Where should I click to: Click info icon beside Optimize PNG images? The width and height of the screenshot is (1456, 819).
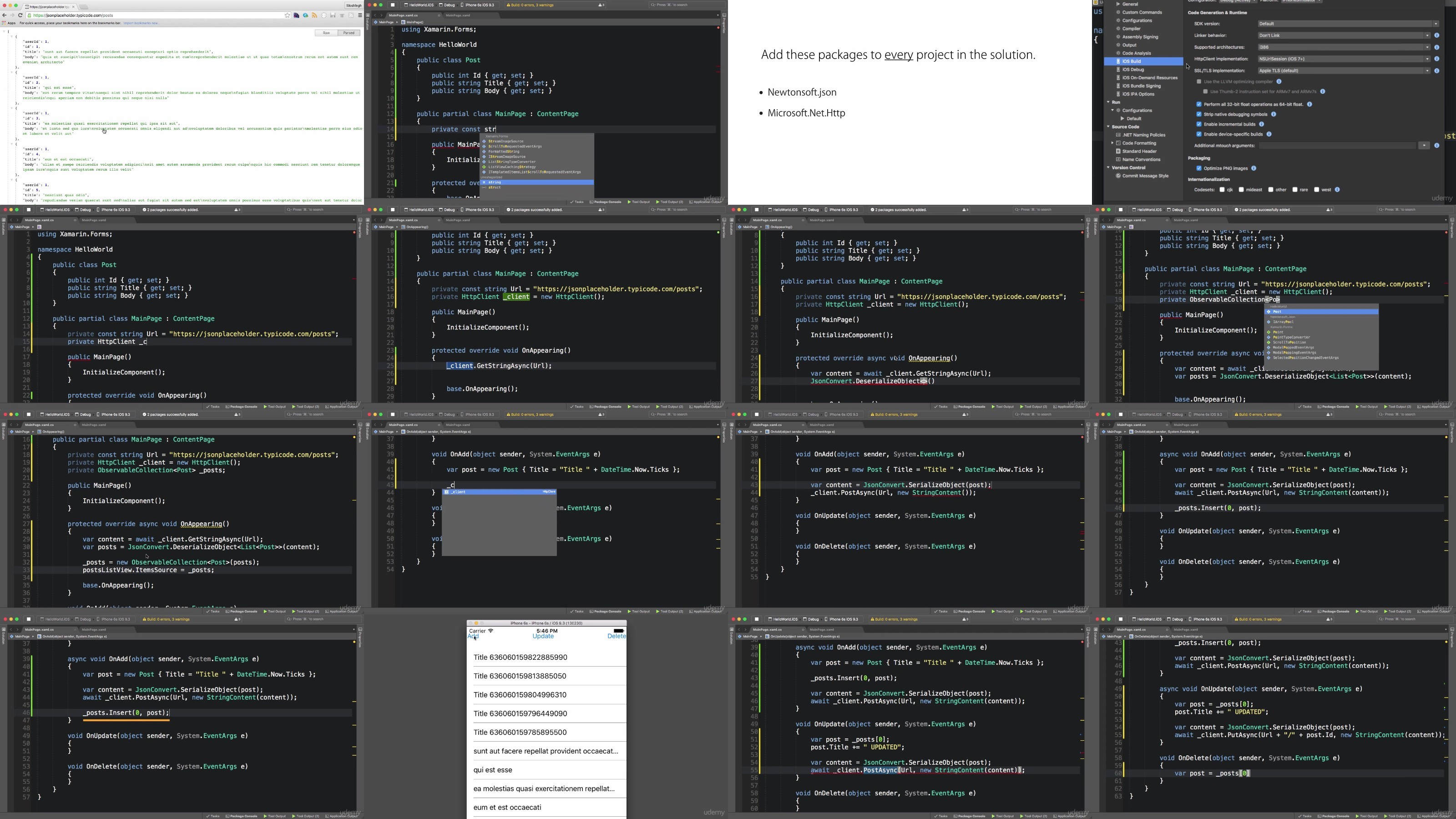(x=1254, y=168)
